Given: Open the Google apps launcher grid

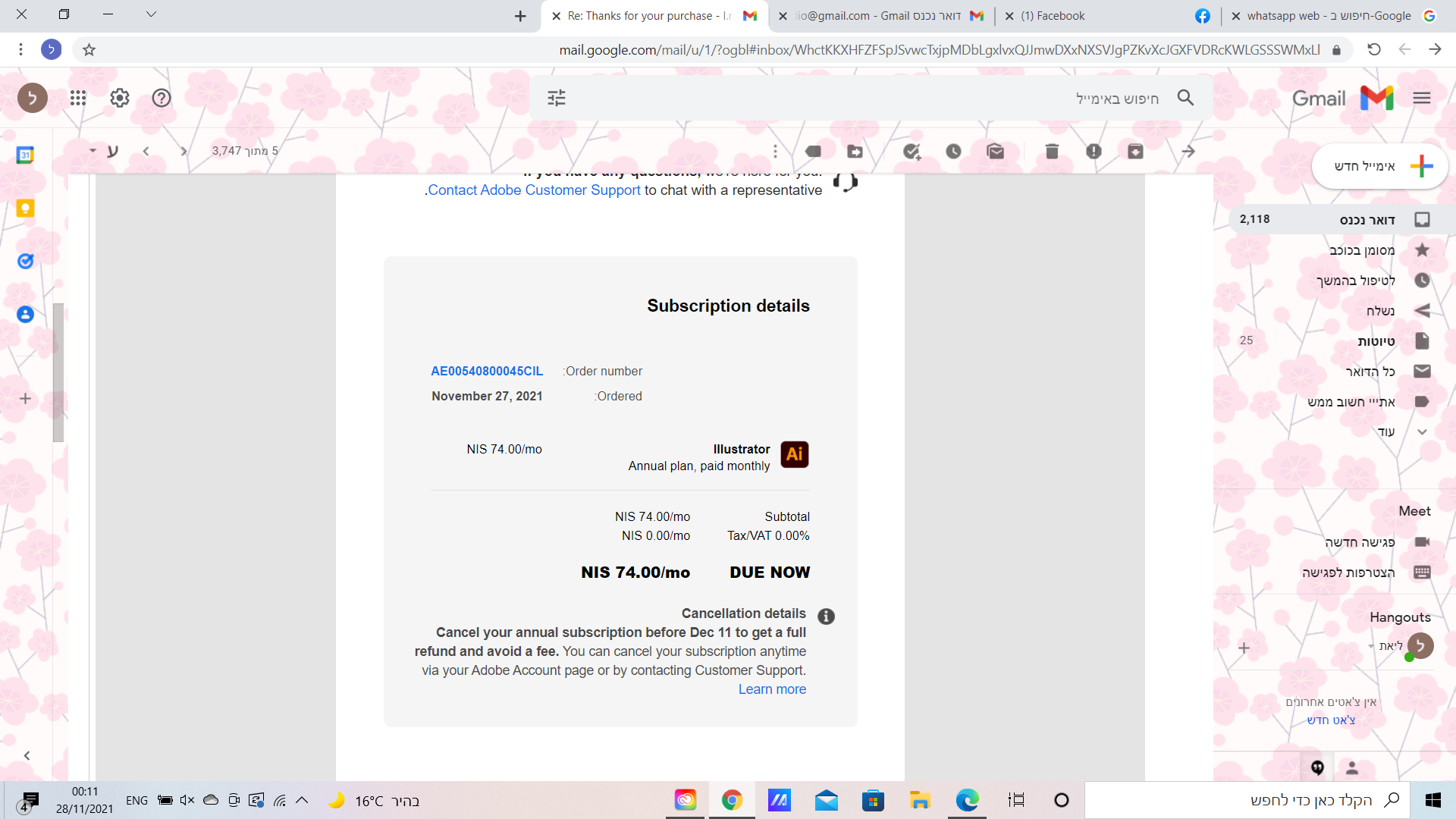Looking at the screenshot, I should click(x=77, y=98).
